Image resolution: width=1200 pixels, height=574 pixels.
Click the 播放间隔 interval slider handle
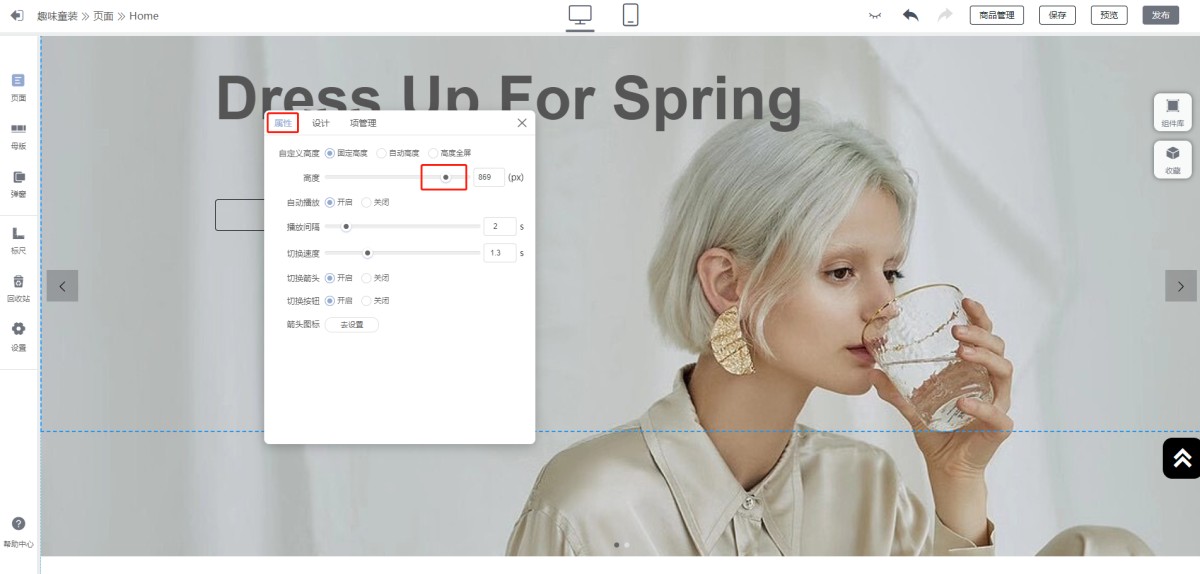[x=346, y=226]
